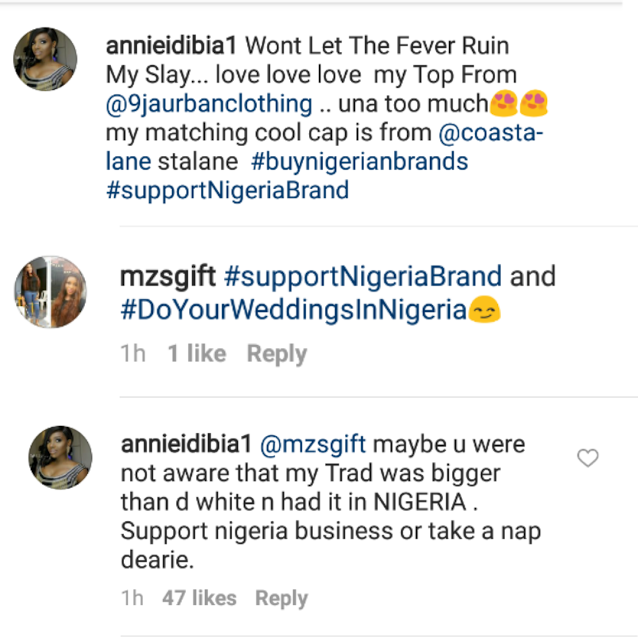638x638 pixels.
Task: Open annieidibia1's profile picture on the caption
Action: [x=46, y=60]
